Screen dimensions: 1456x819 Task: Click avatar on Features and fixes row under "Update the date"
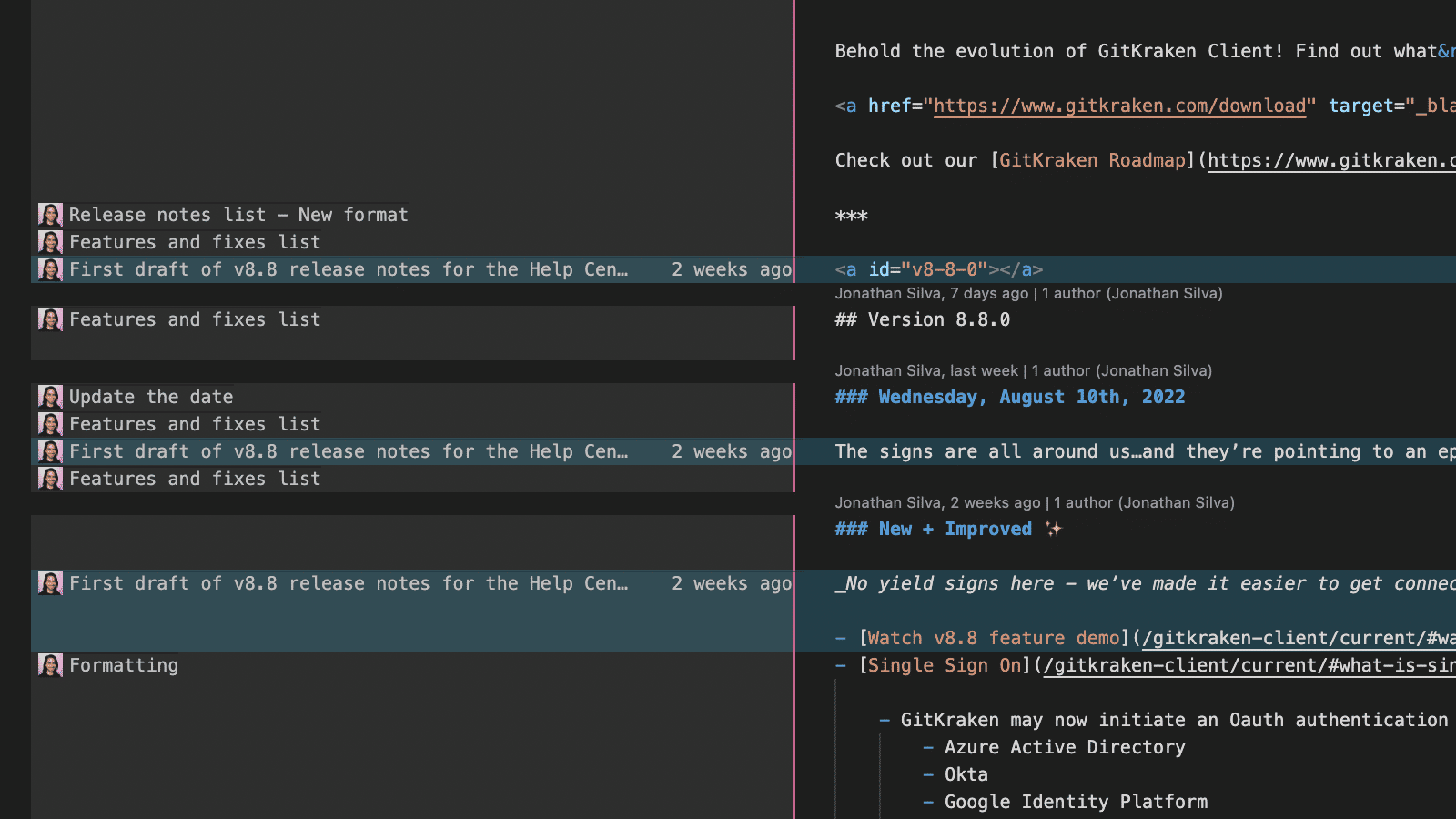tap(50, 424)
